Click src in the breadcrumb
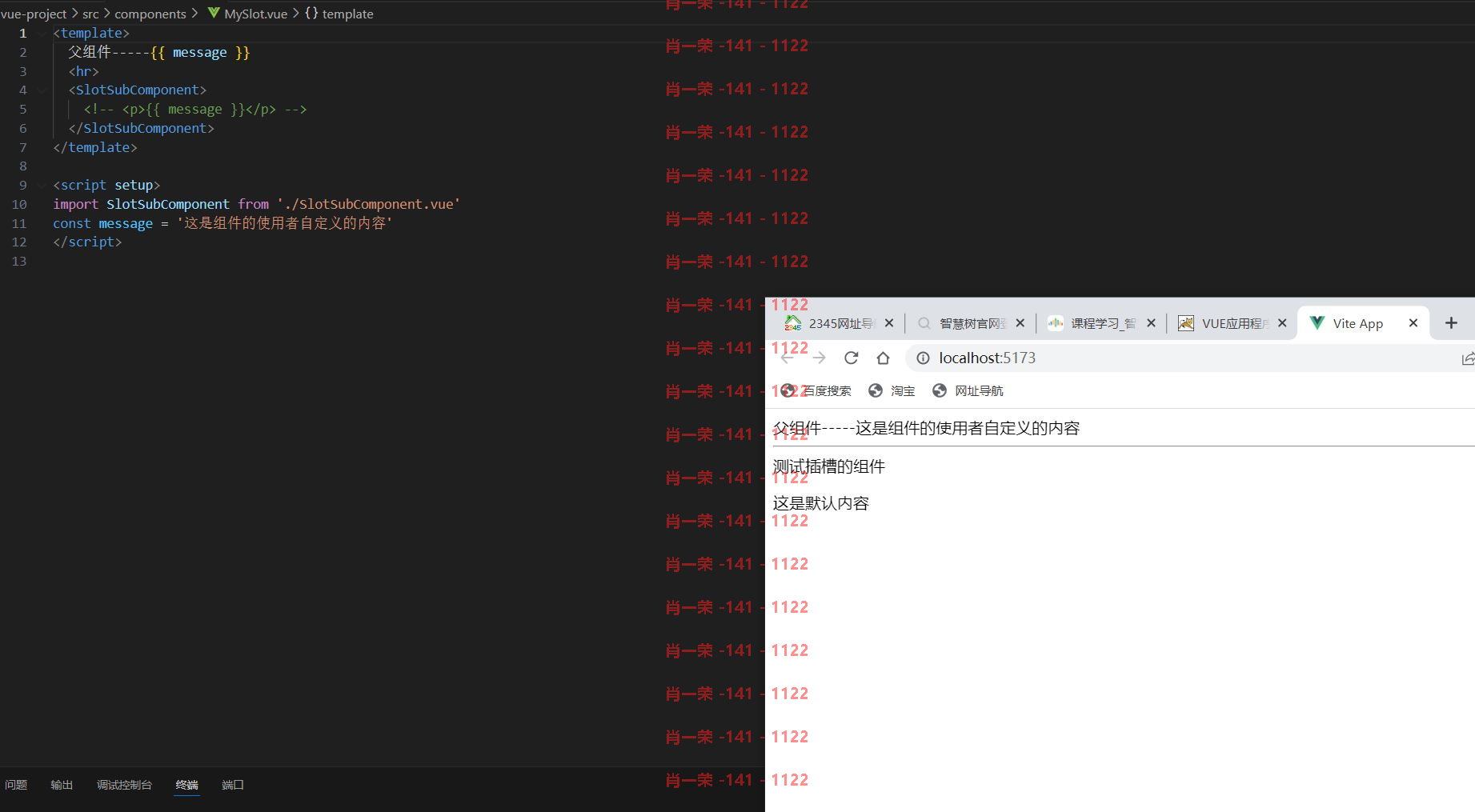This screenshot has width=1475, height=812. (x=90, y=14)
